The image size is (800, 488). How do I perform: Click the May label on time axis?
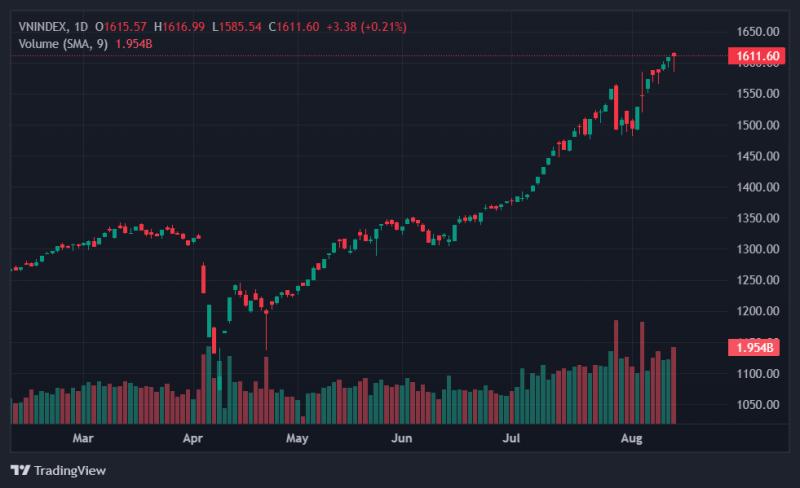click(x=297, y=438)
